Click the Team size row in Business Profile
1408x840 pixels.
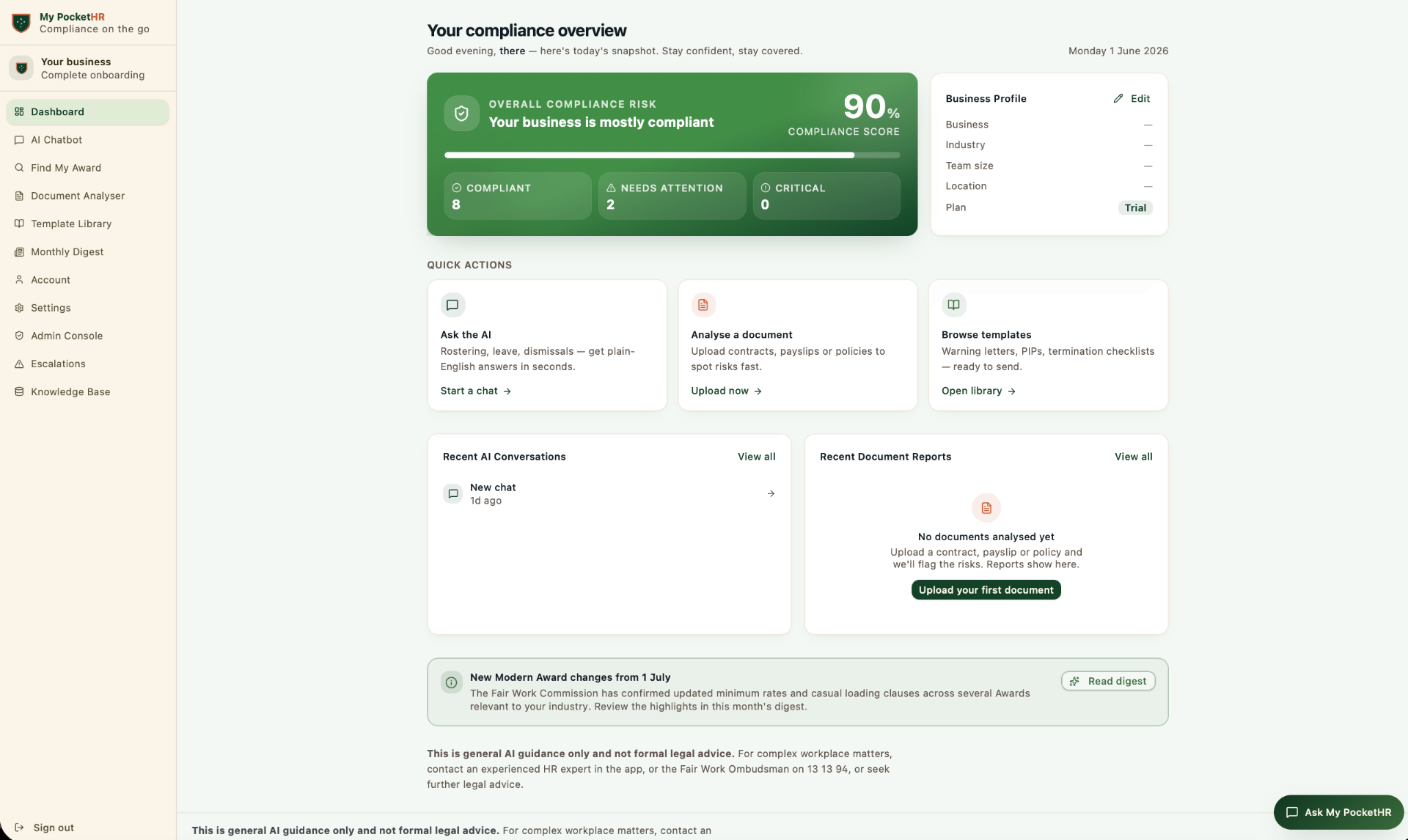(x=1049, y=166)
